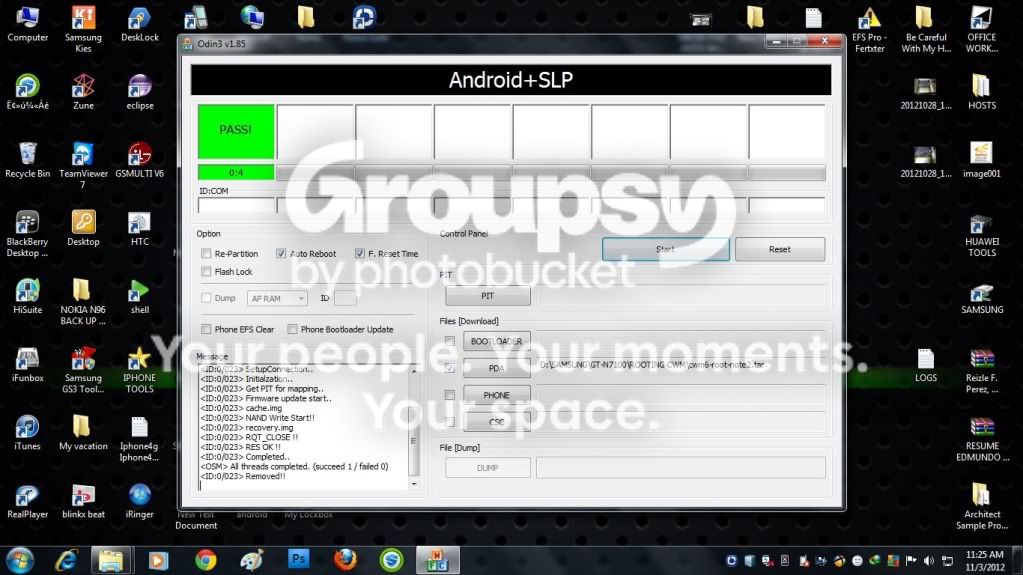Open GSMULTI V6 shortcut

[x=140, y=160]
